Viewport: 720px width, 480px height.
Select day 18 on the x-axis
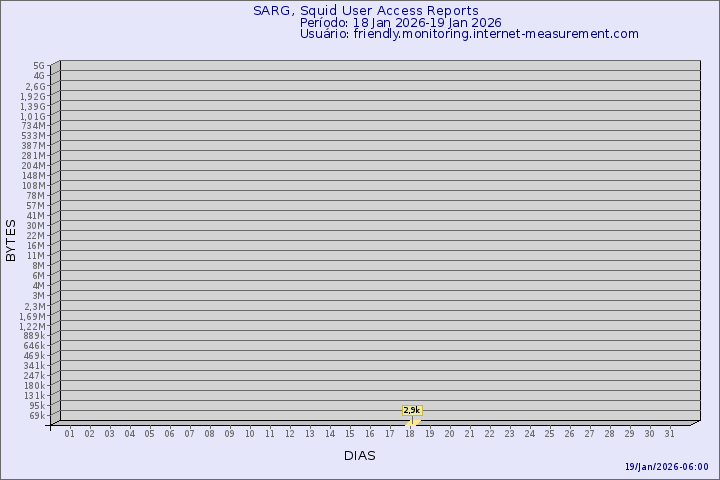(410, 433)
